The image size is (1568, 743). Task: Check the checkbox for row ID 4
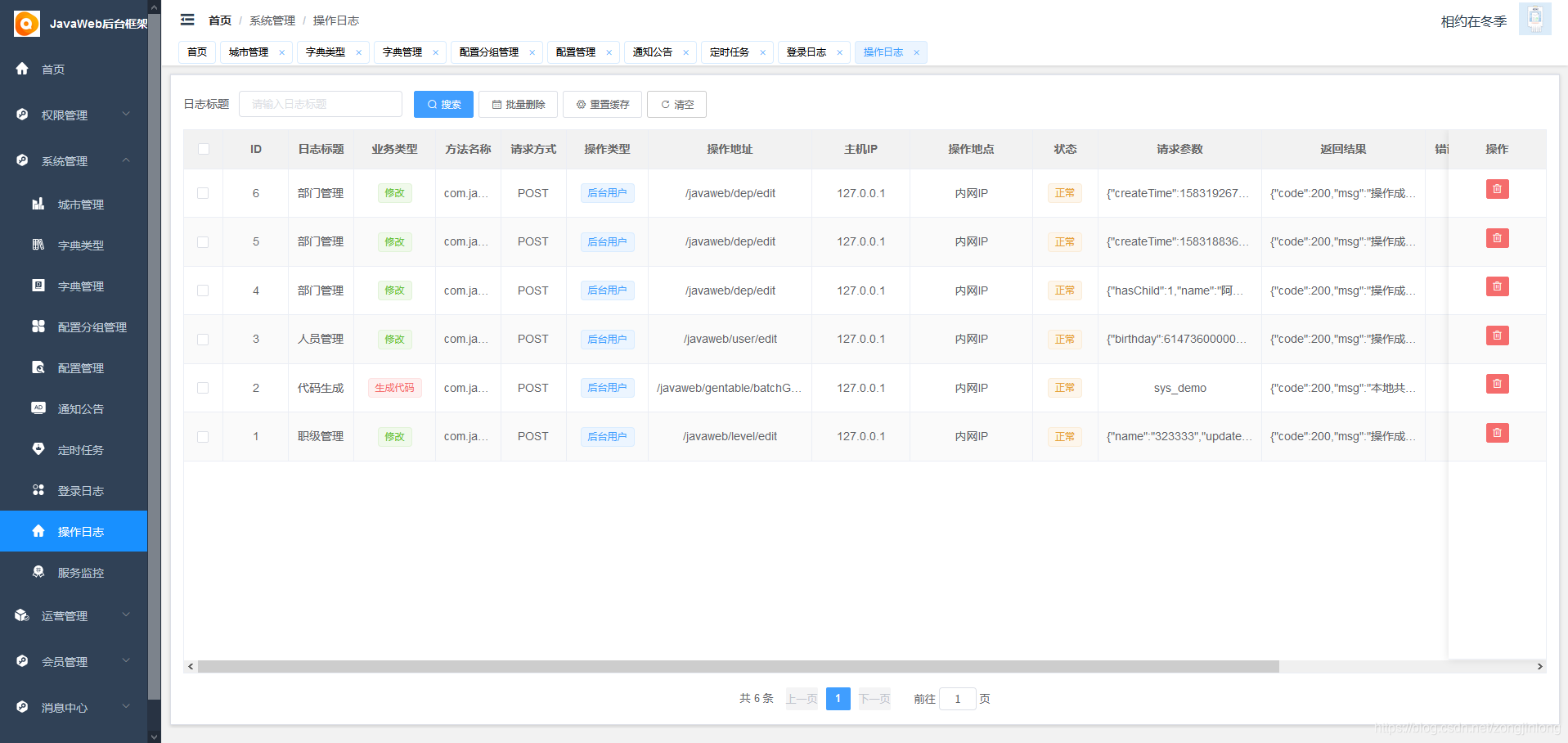click(x=203, y=290)
